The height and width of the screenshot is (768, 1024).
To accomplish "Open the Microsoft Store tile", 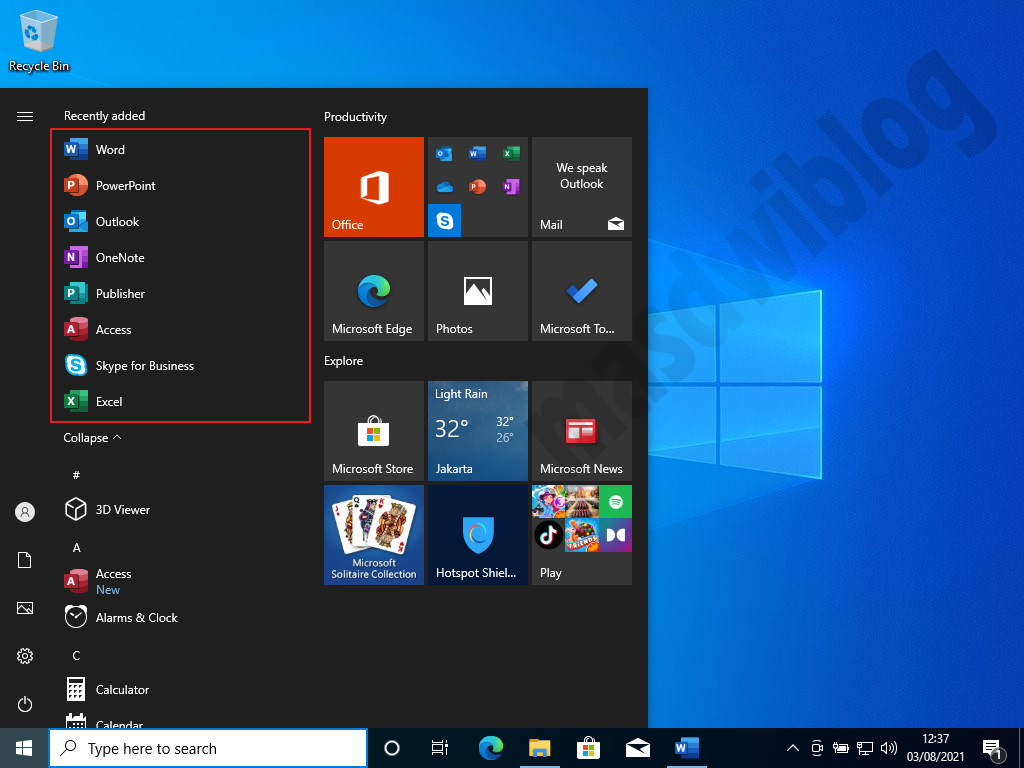I will coord(374,431).
